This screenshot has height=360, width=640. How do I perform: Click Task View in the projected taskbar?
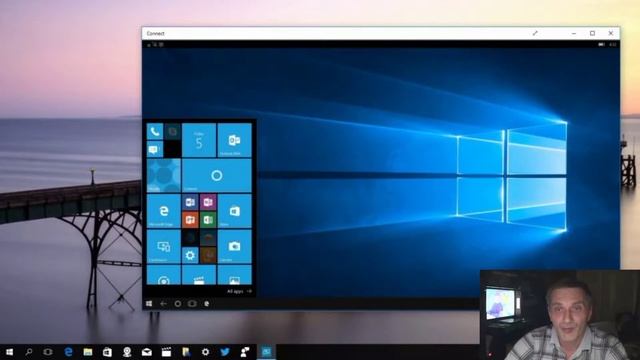[x=192, y=304]
